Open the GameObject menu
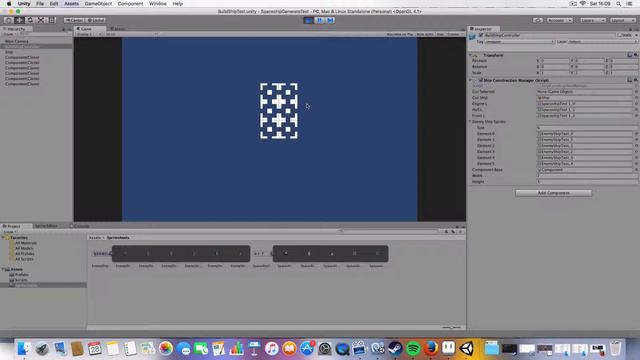This screenshot has height=360, width=640. [x=98, y=4]
